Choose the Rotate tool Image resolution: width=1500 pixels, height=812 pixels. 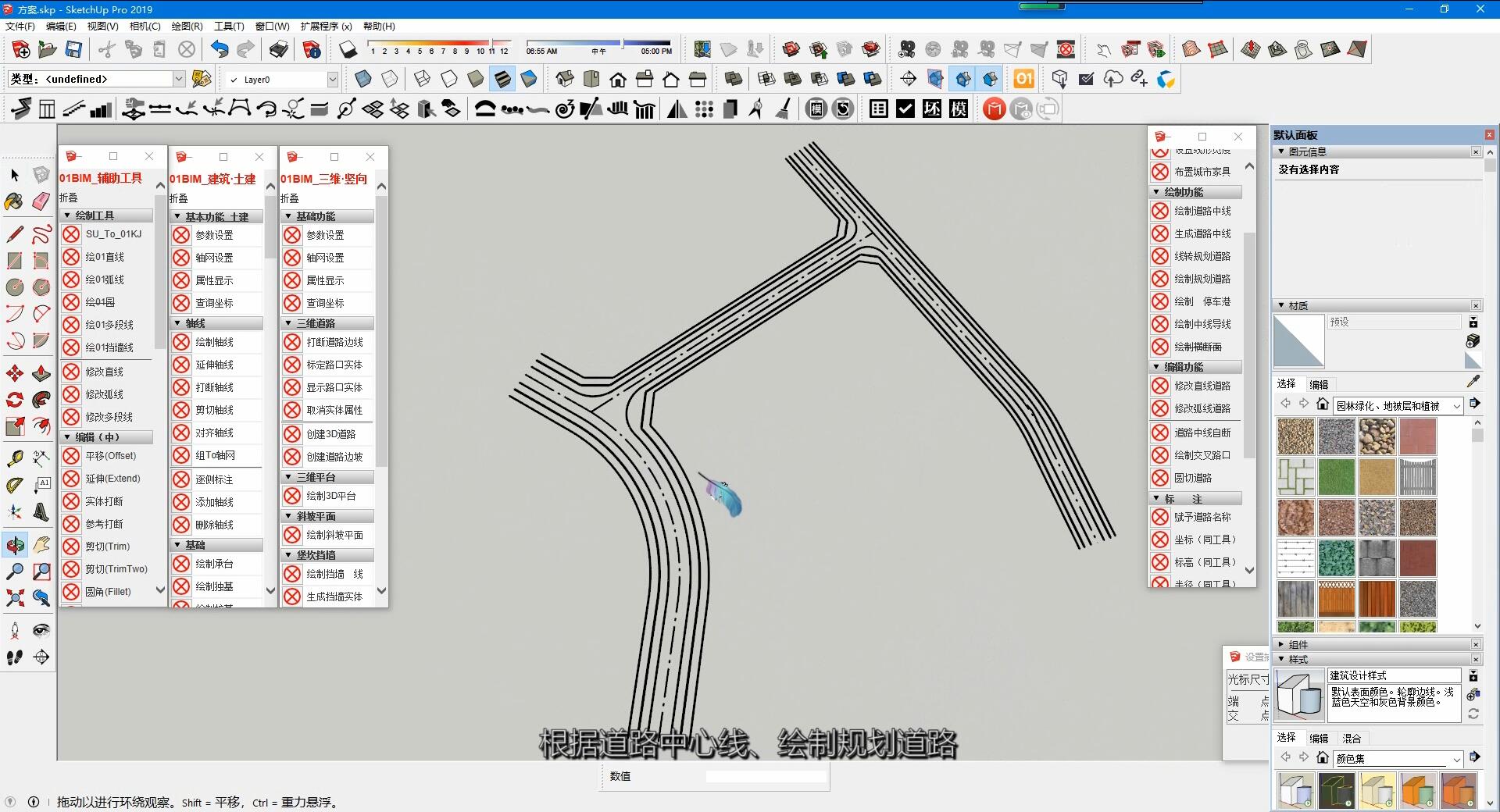coord(15,400)
